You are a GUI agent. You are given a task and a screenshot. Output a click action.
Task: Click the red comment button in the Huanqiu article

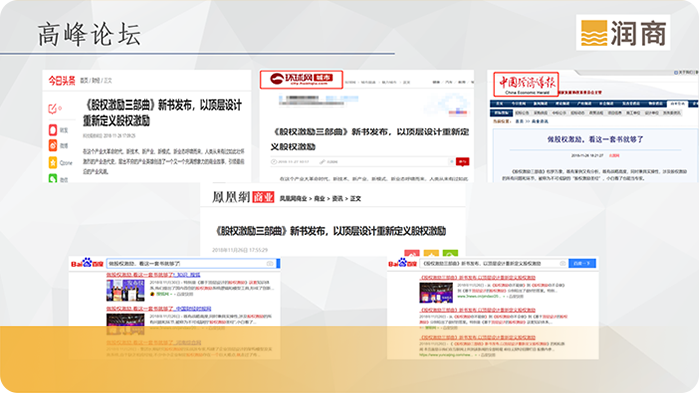[462, 161]
